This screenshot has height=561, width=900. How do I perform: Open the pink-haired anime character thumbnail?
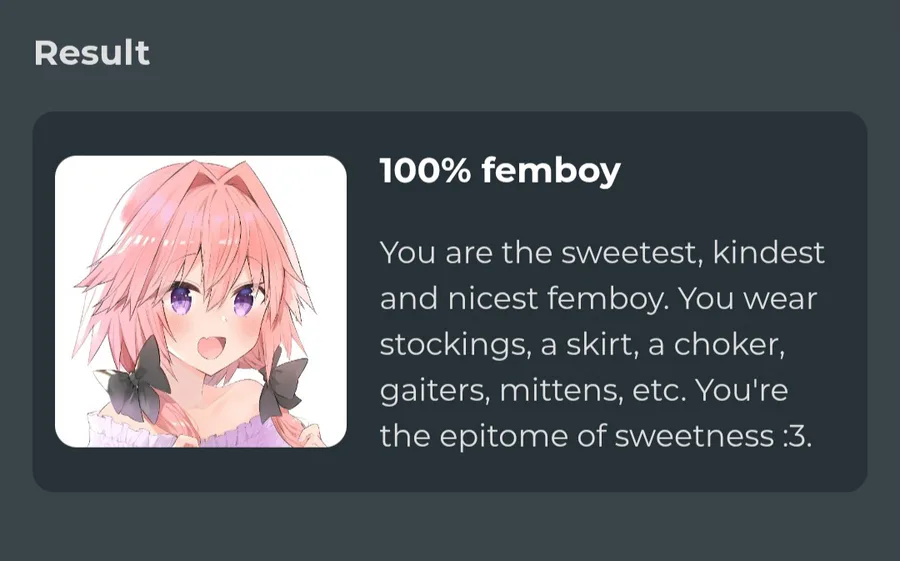click(201, 301)
